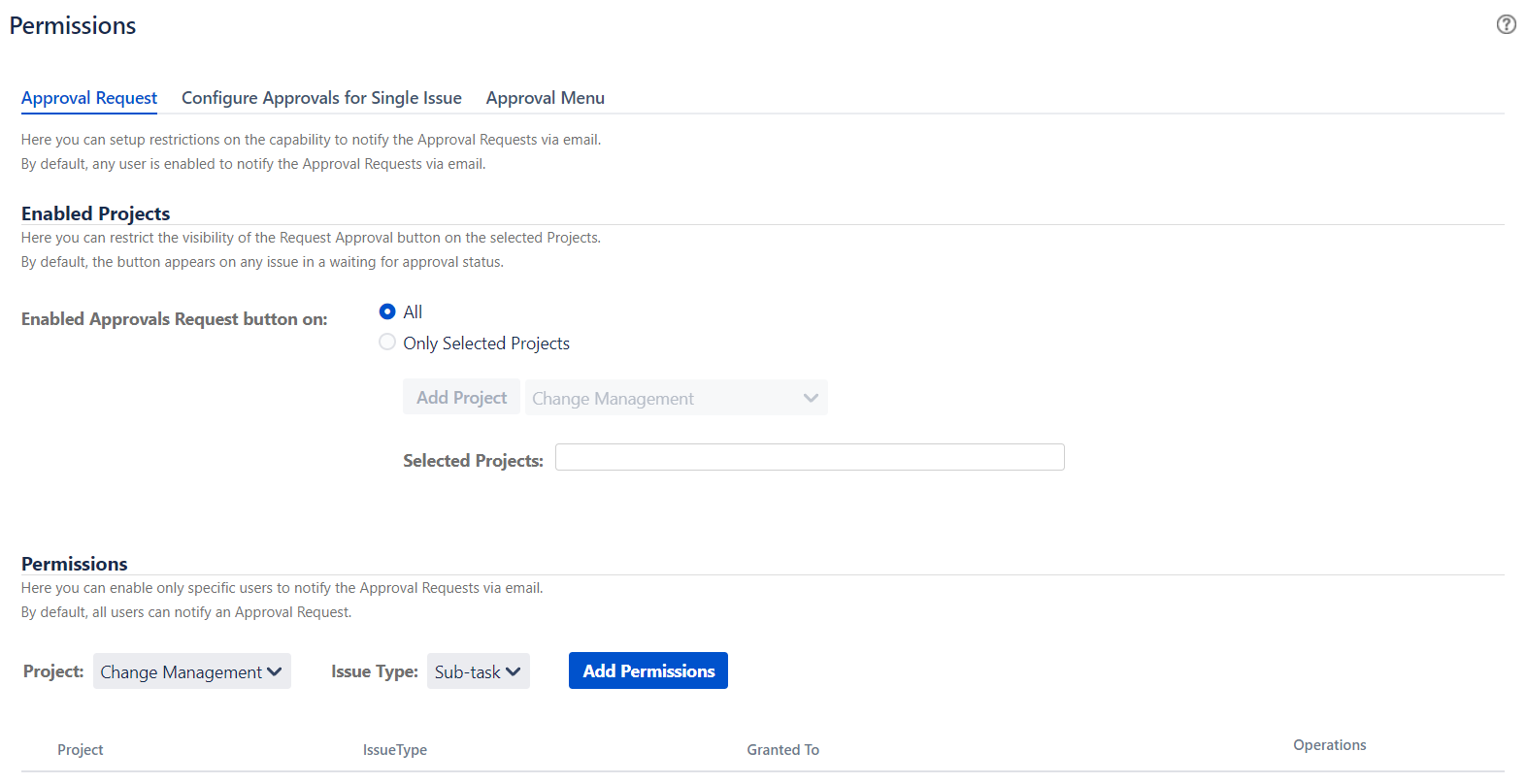The image size is (1527, 784).
Task: Click the Selected Projects label text
Action: click(473, 461)
